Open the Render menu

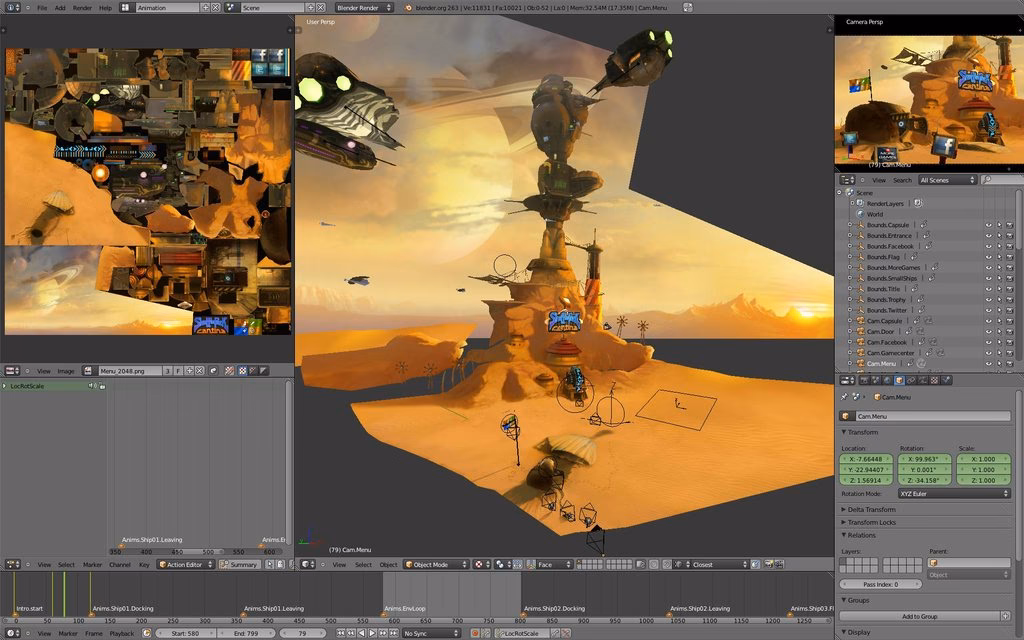(x=82, y=8)
